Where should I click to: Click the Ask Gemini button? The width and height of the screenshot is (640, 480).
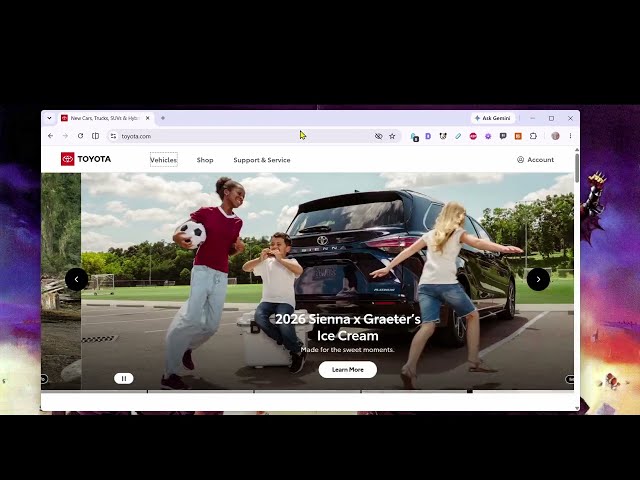tap(493, 118)
